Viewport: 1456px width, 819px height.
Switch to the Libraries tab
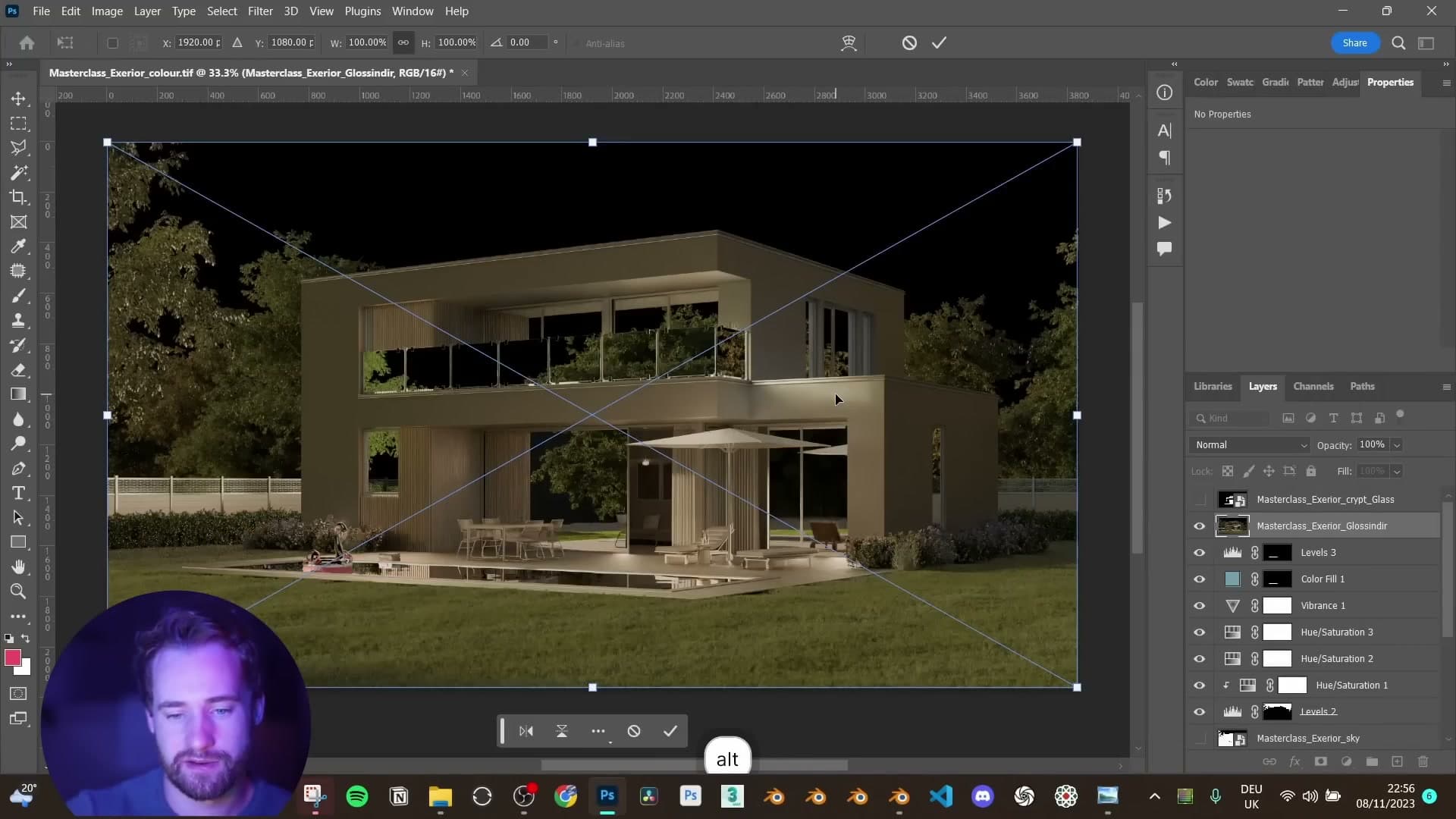click(x=1213, y=387)
